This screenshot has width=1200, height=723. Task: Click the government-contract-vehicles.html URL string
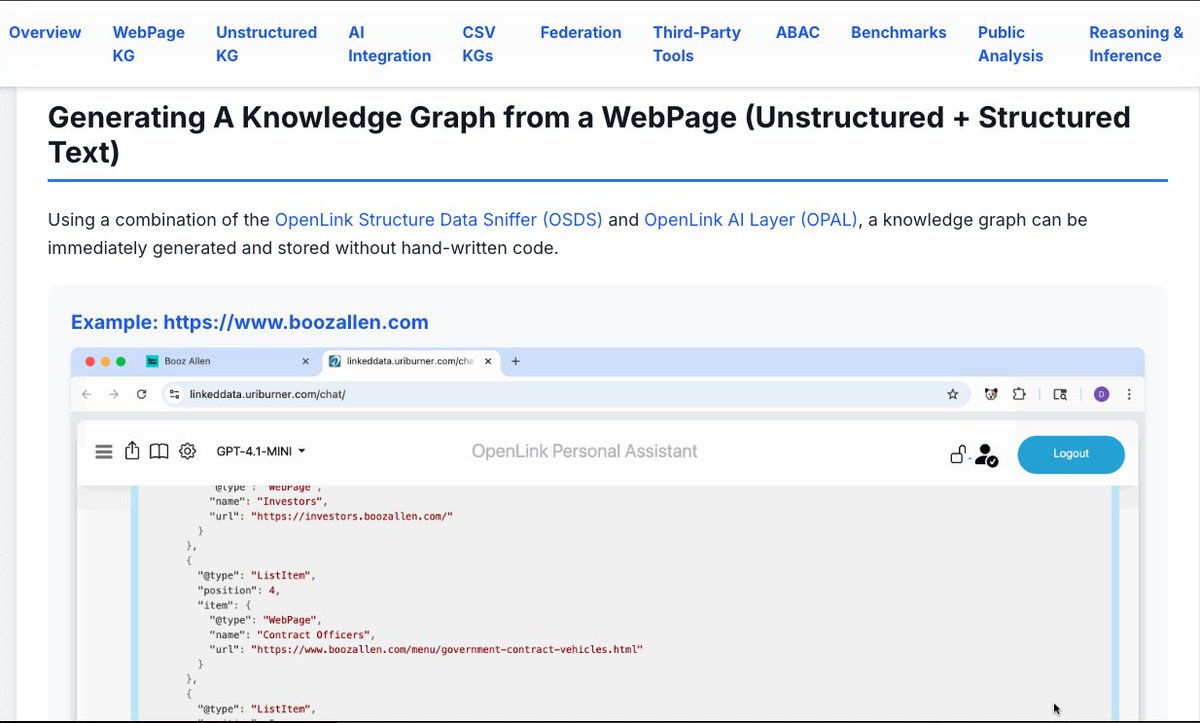(x=446, y=649)
